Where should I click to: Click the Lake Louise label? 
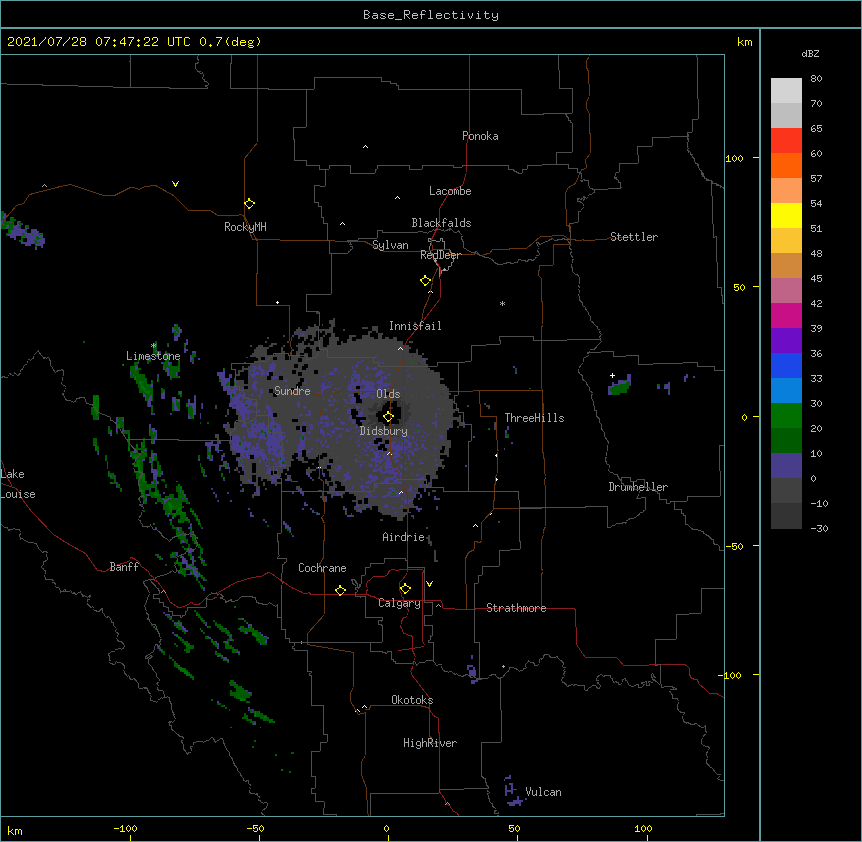[18, 484]
